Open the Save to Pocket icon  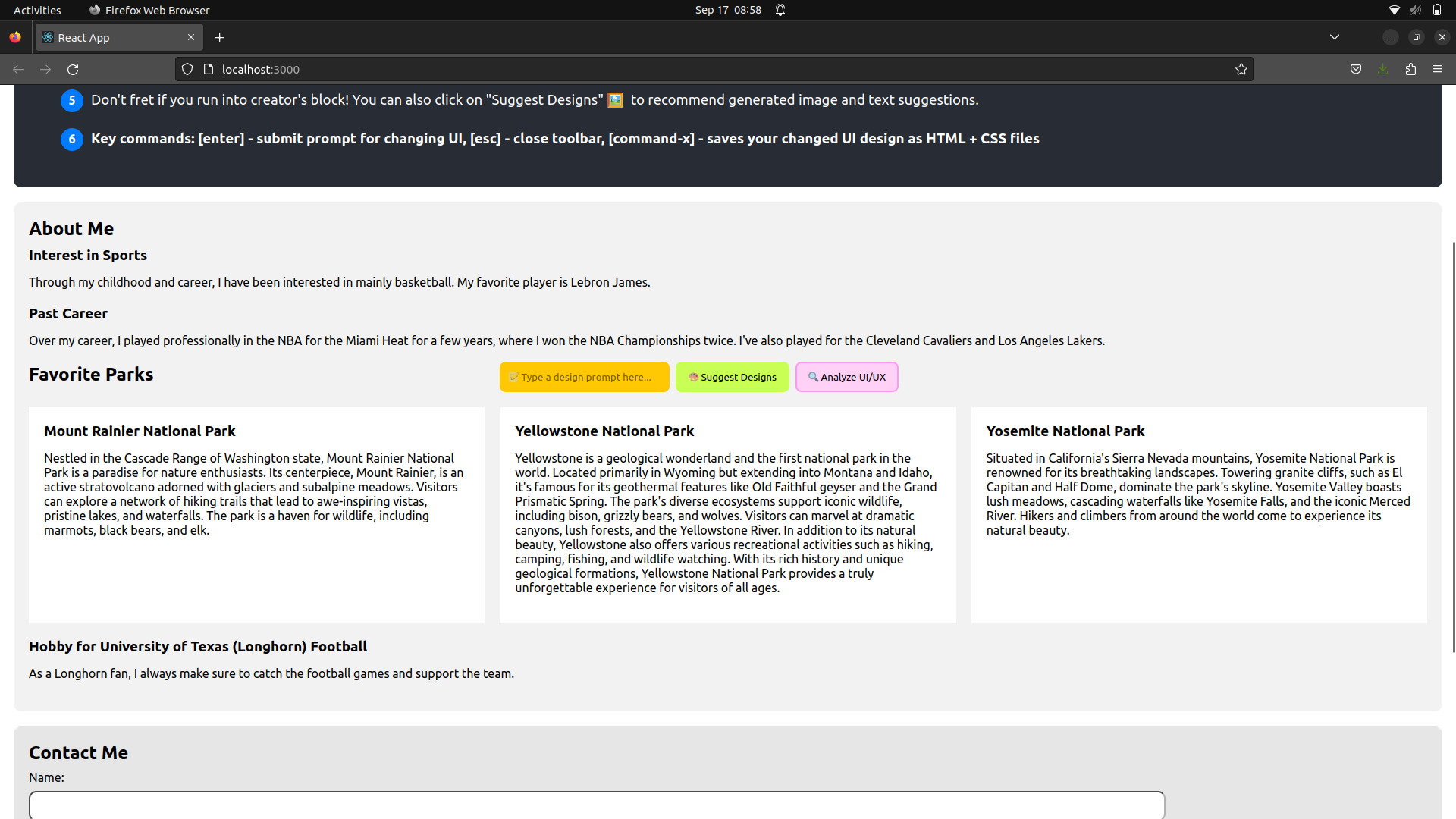click(1356, 69)
